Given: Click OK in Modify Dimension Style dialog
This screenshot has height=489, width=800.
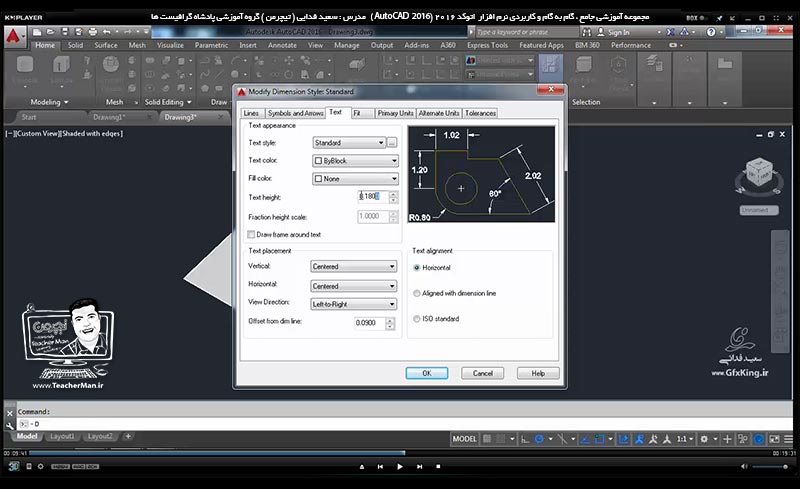Looking at the screenshot, I should click(427, 373).
